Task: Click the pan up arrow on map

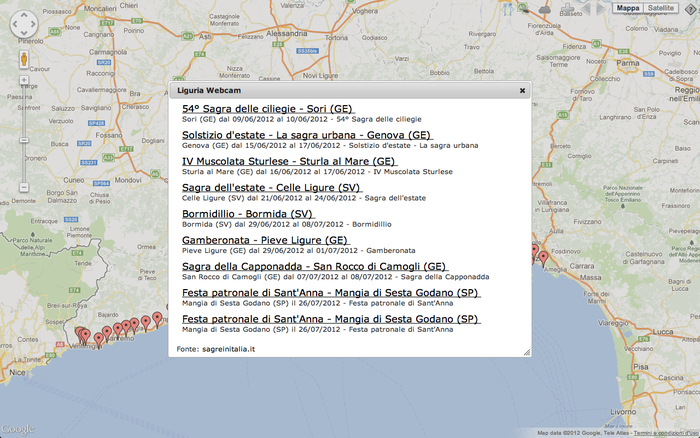Action: point(23,17)
